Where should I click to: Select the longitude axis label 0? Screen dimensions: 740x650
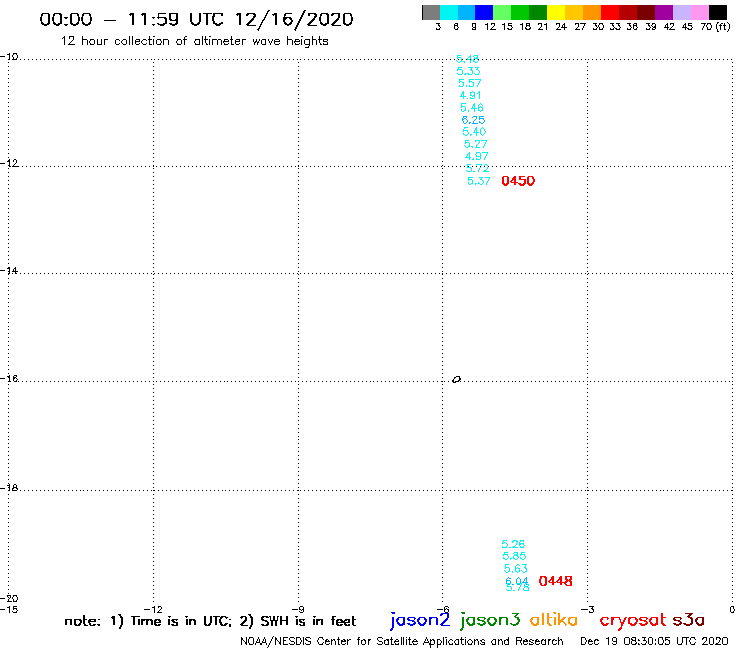[x=732, y=610]
